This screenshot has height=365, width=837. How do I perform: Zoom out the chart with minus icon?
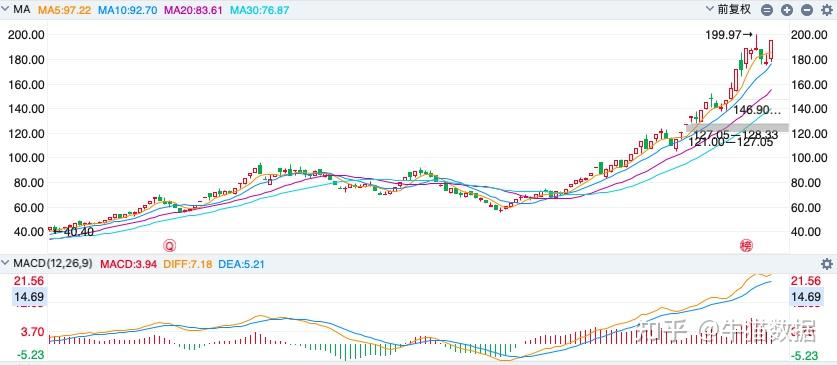click(807, 10)
